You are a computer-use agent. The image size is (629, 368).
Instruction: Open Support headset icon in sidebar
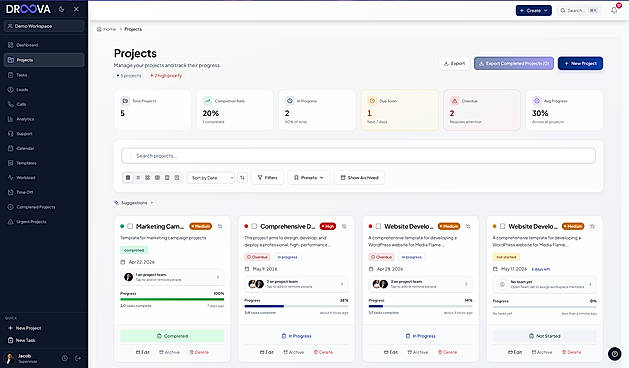tap(11, 134)
